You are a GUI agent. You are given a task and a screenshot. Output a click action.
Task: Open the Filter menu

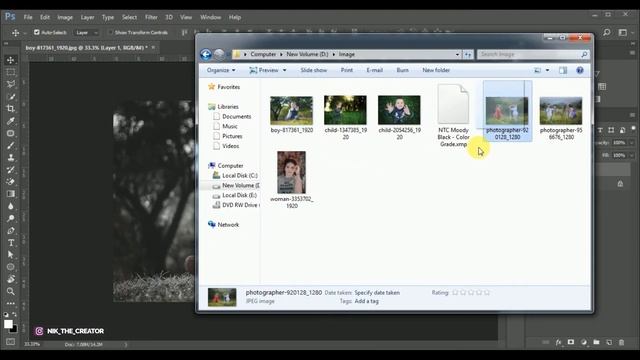click(x=151, y=17)
